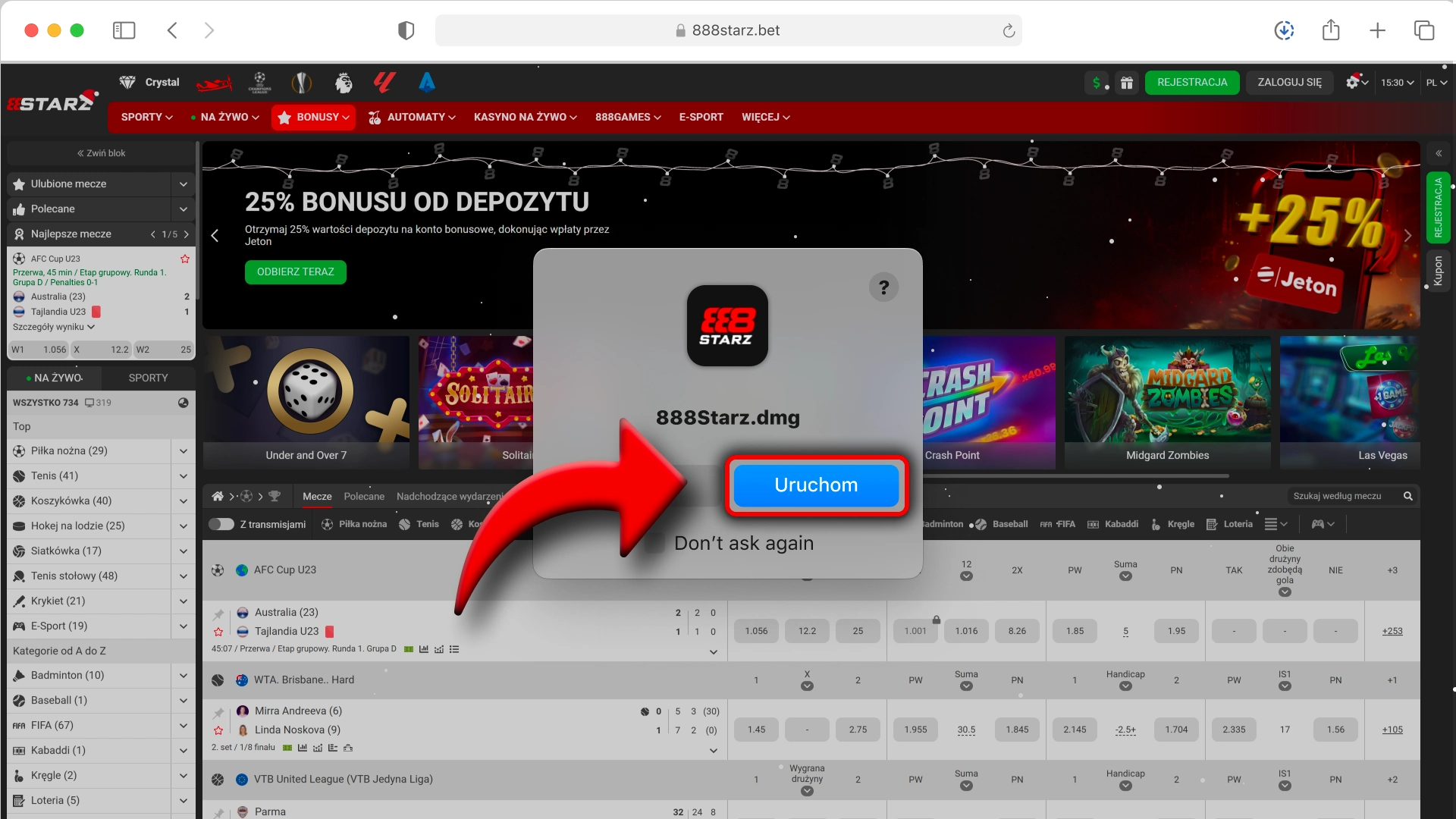
Task: Open the list menu icon beside Loteria
Action: [x=1276, y=524]
